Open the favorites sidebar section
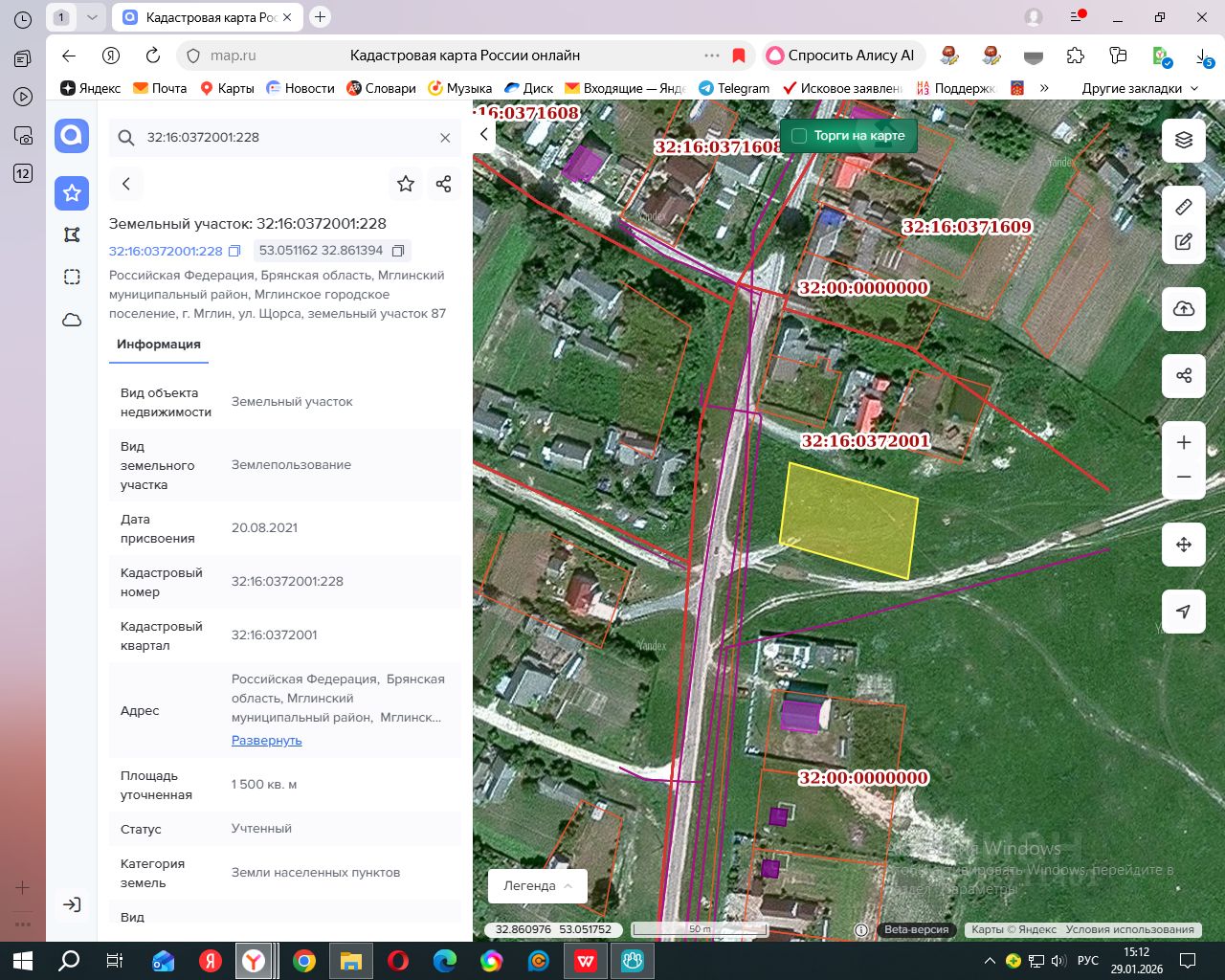Image resolution: width=1225 pixels, height=980 pixels. (72, 193)
